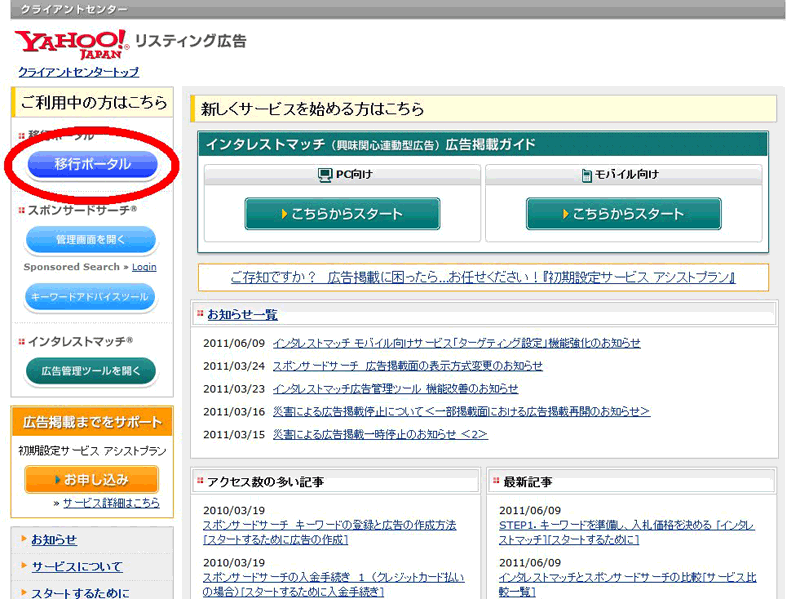Select お知らせ in the left sidebar menu
This screenshot has width=800, height=599.
(x=54, y=540)
